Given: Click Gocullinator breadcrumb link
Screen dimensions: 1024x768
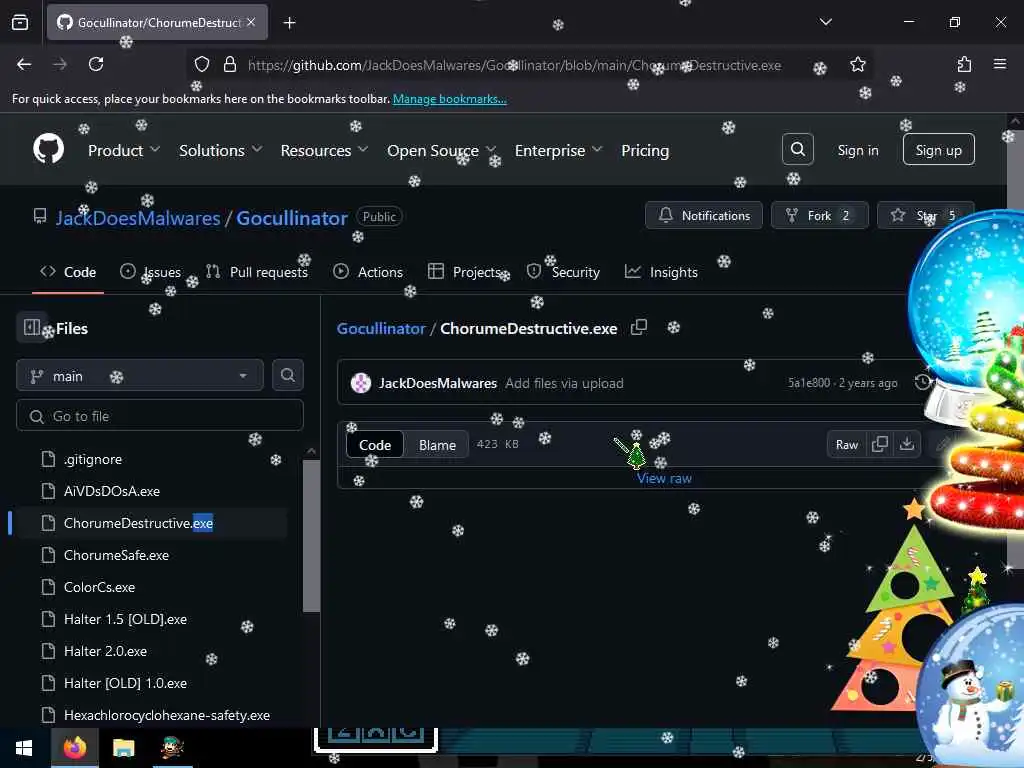Looking at the screenshot, I should tap(381, 328).
